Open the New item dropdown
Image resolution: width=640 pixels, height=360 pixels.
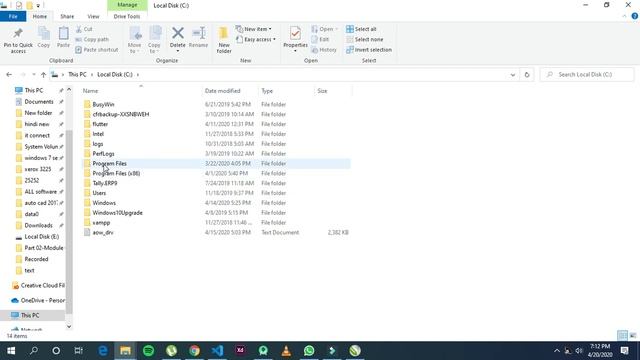pos(254,29)
